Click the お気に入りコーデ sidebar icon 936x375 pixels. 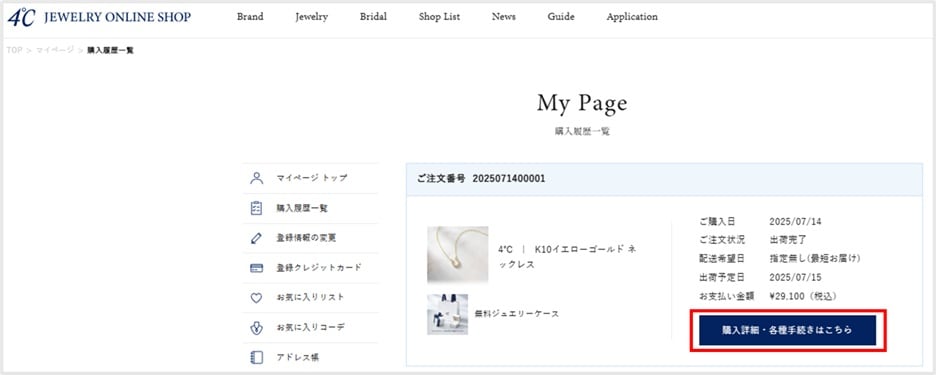256,327
